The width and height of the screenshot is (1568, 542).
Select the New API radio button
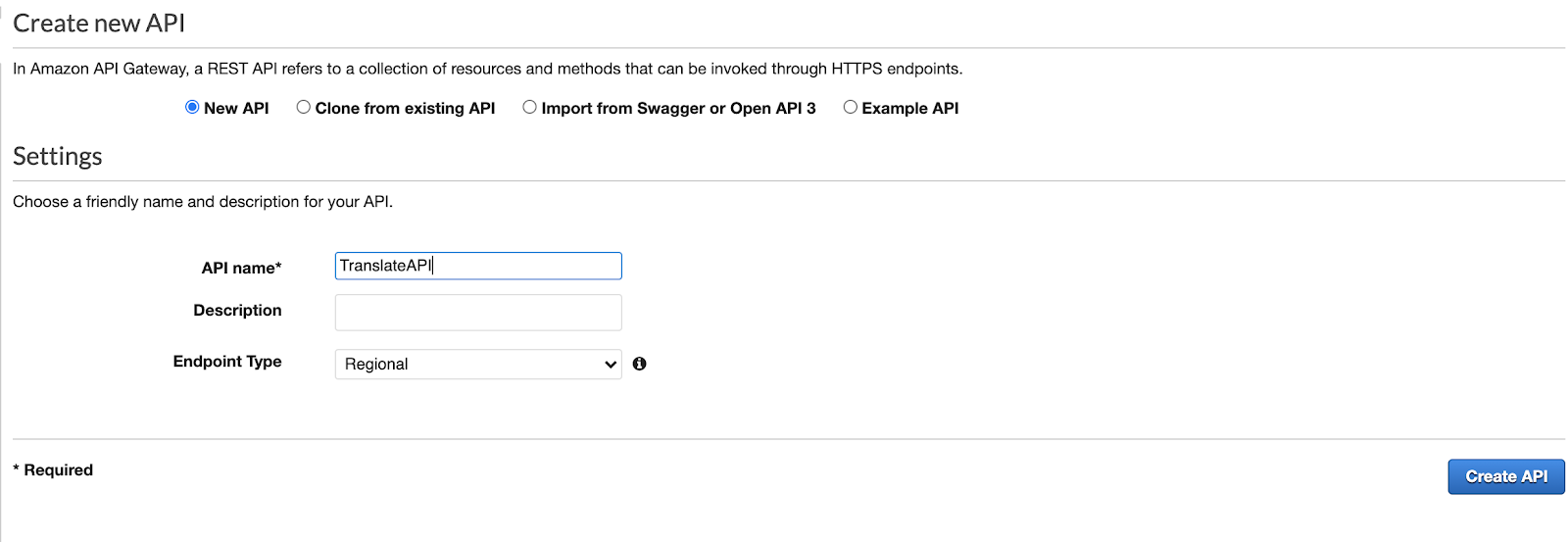[192, 107]
